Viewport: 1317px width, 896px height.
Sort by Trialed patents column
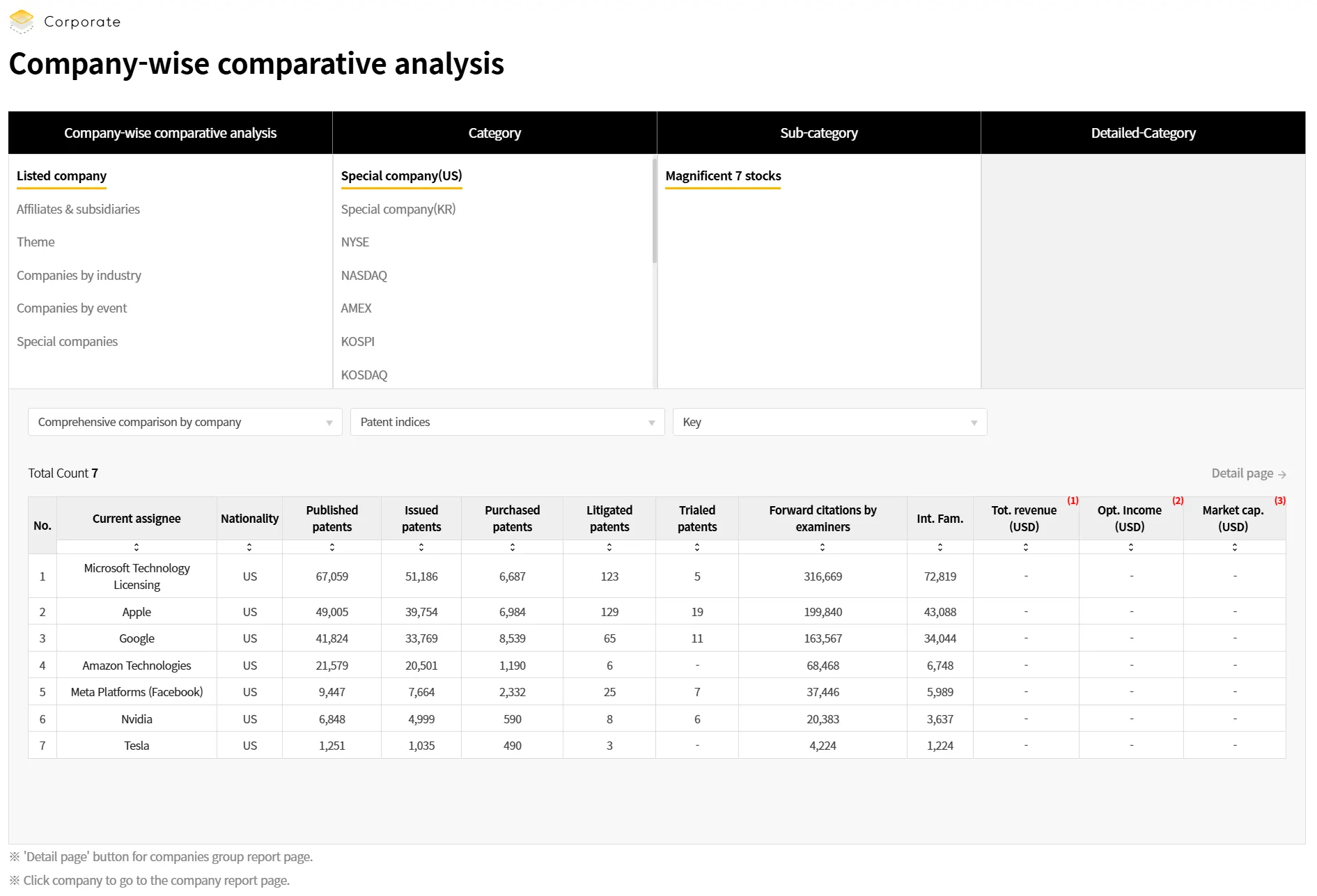coord(697,547)
